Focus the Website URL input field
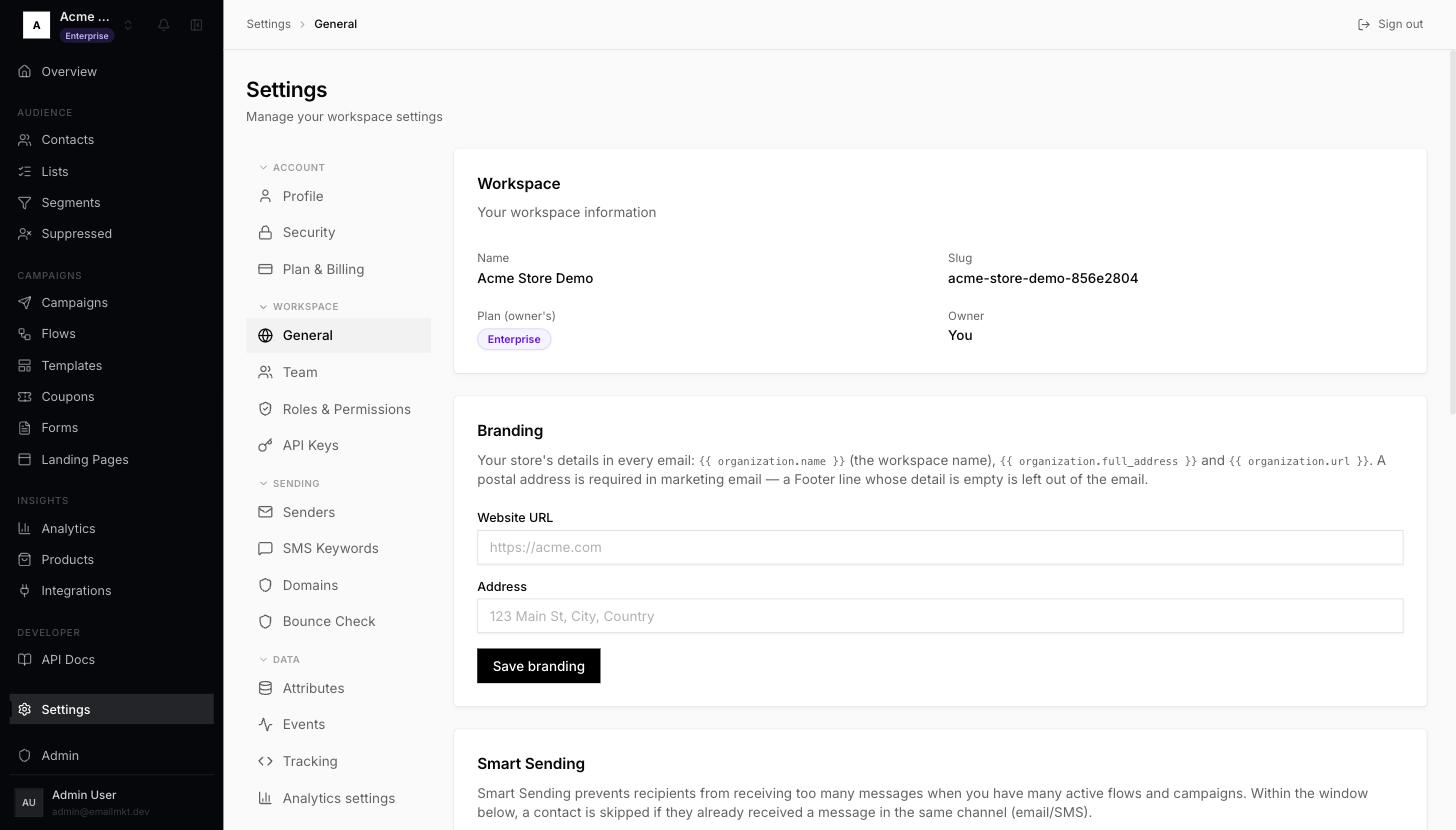 940,548
